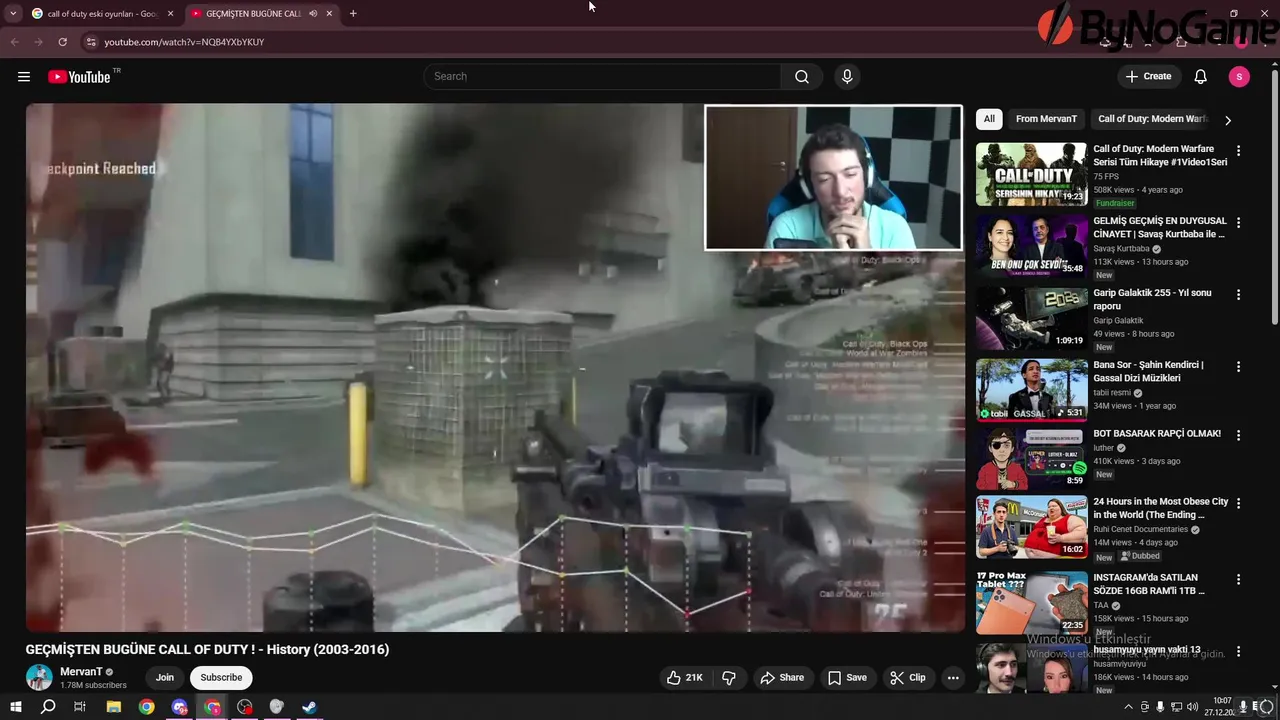This screenshot has height=720, width=1280.
Task: Dislike the video with thumbs down
Action: pos(729,678)
